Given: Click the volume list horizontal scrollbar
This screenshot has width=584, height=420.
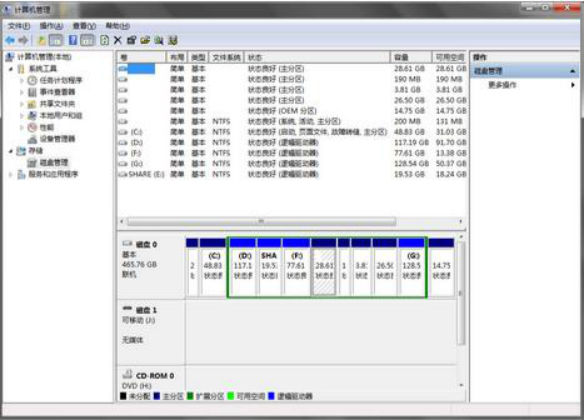Looking at the screenshot, I should (292, 222).
